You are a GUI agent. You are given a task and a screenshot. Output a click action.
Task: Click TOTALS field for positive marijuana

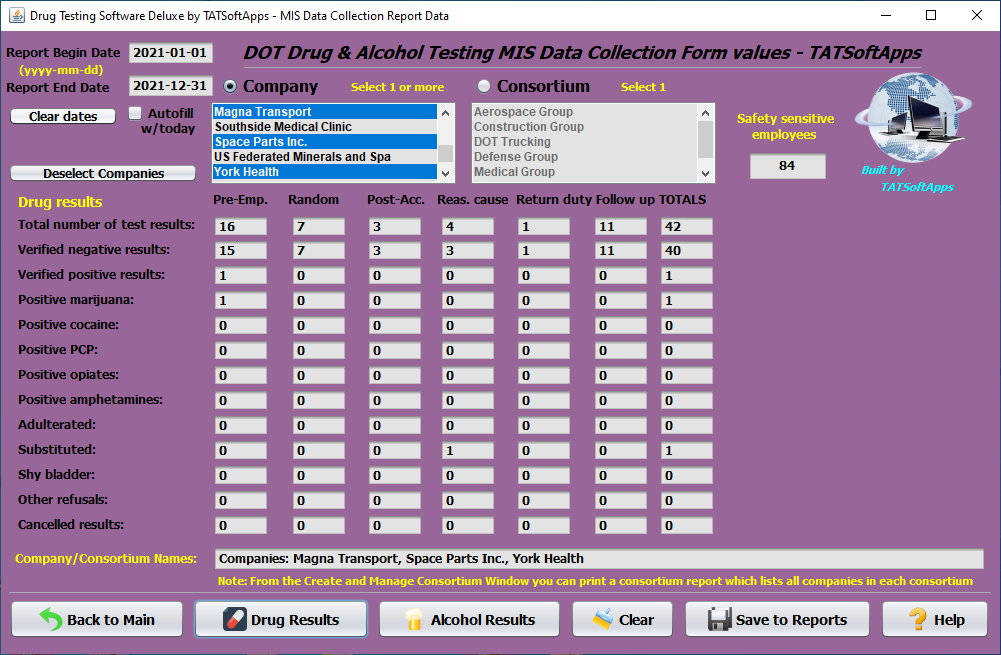(686, 300)
